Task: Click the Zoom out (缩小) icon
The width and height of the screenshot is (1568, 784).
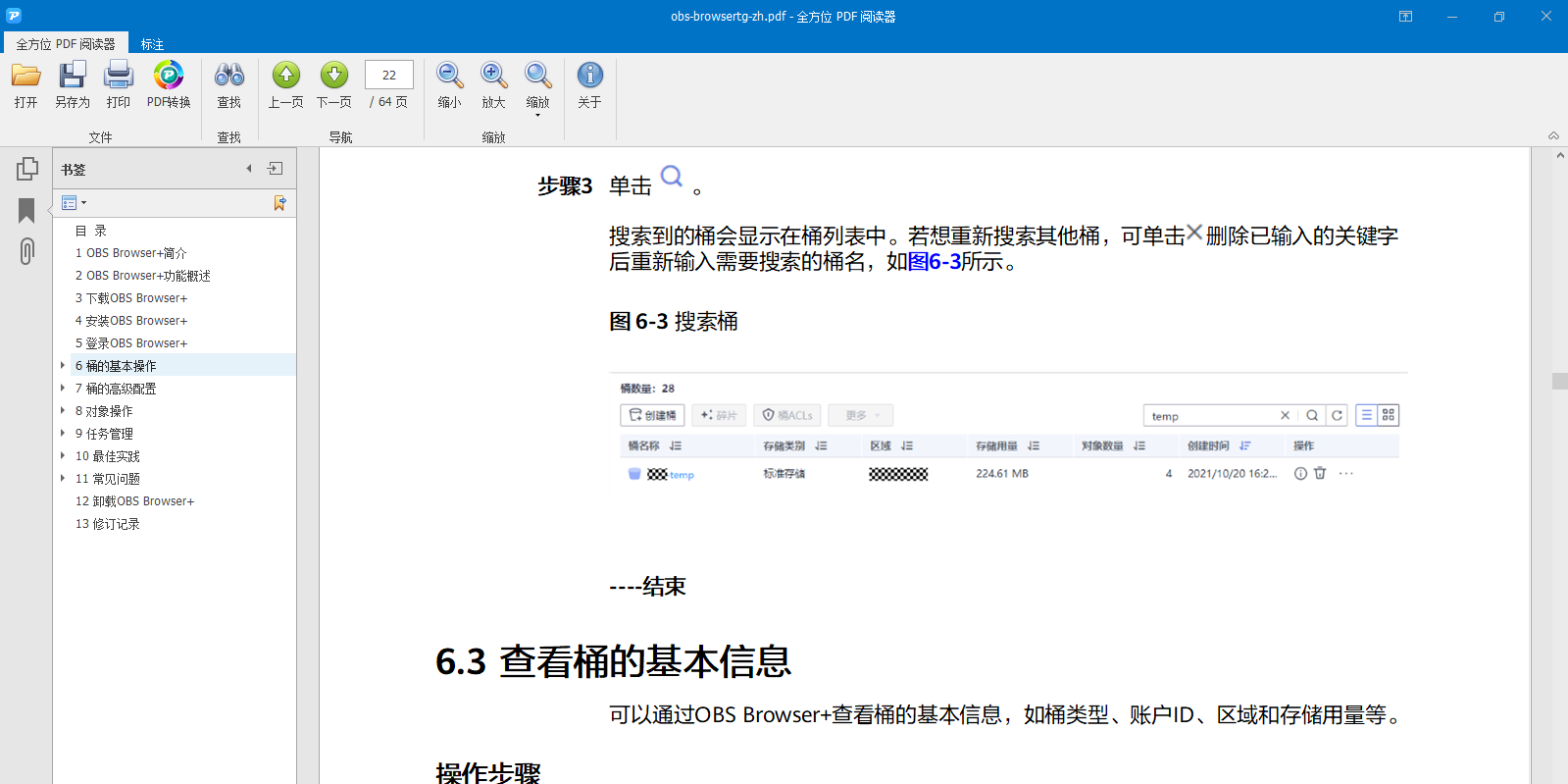Action: coord(450,76)
